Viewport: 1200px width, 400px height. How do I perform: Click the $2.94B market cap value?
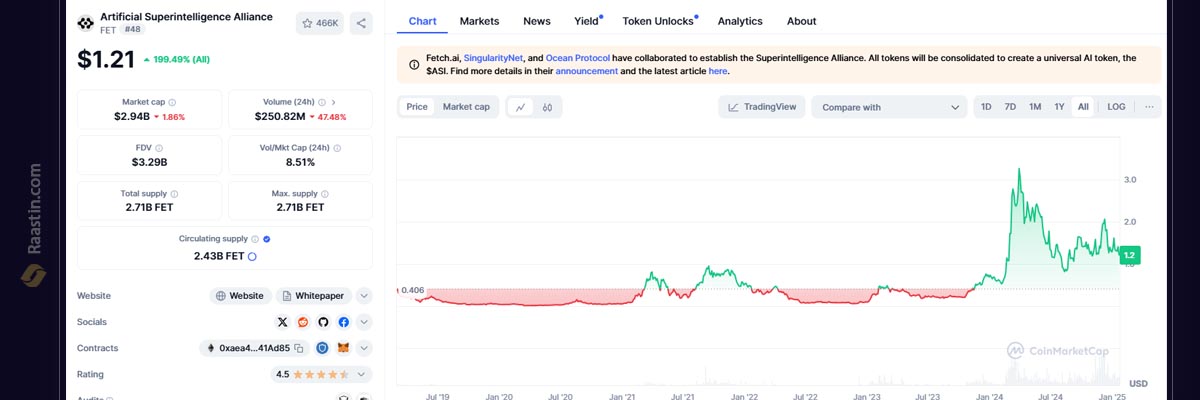pyautogui.click(x=131, y=117)
